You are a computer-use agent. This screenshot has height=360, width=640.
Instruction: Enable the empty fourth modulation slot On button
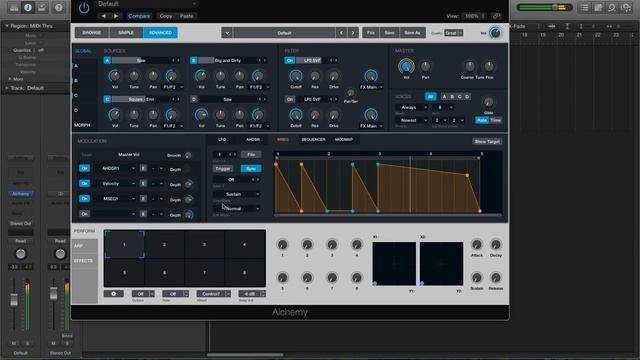click(x=84, y=214)
